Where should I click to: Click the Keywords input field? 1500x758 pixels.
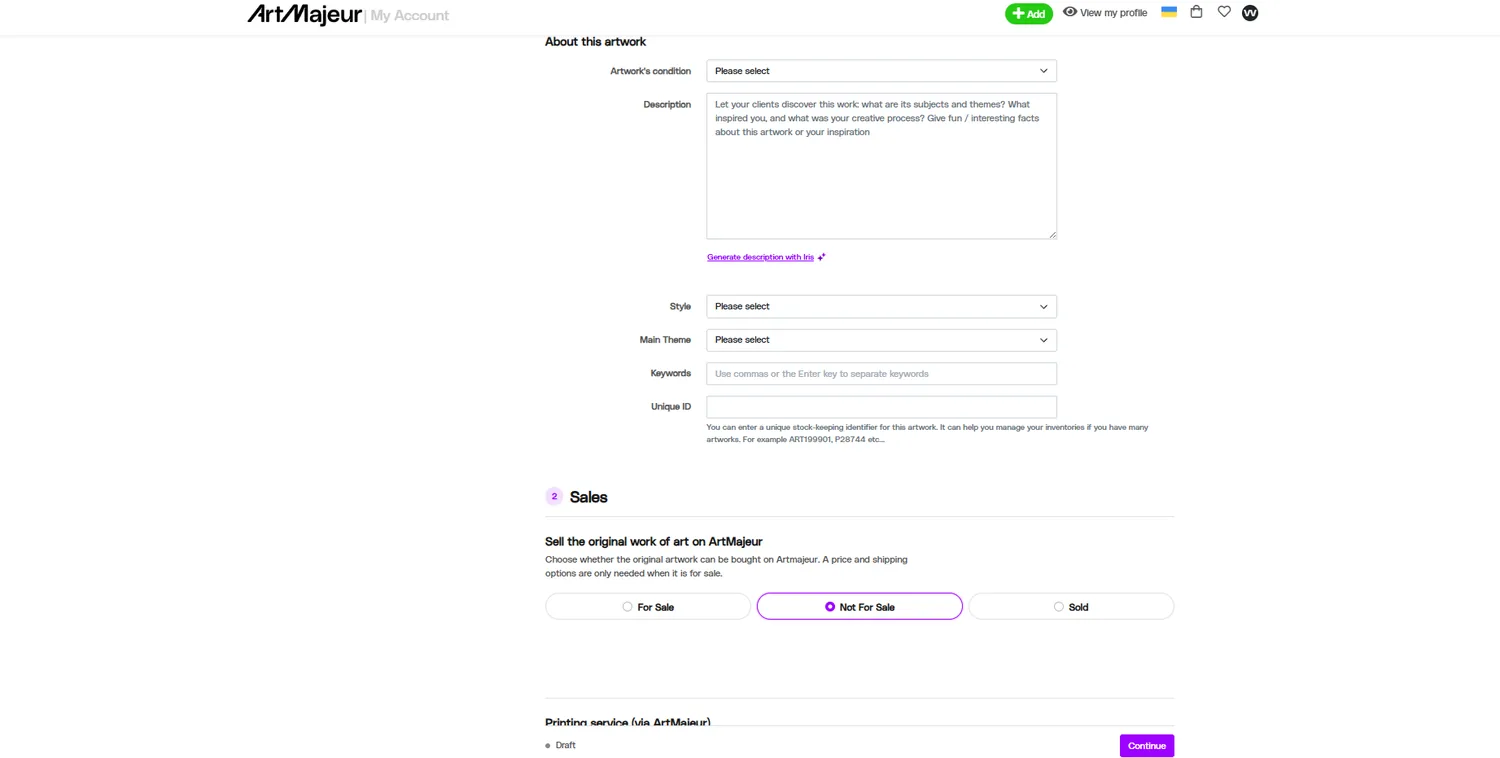881,374
